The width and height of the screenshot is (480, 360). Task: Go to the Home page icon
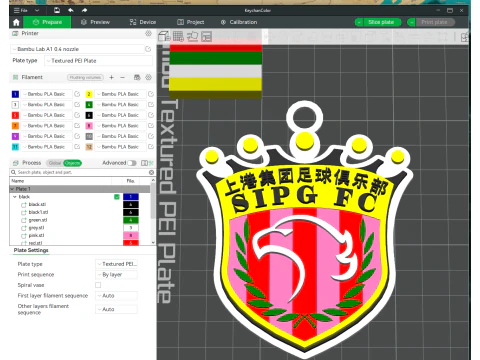click(x=16, y=22)
